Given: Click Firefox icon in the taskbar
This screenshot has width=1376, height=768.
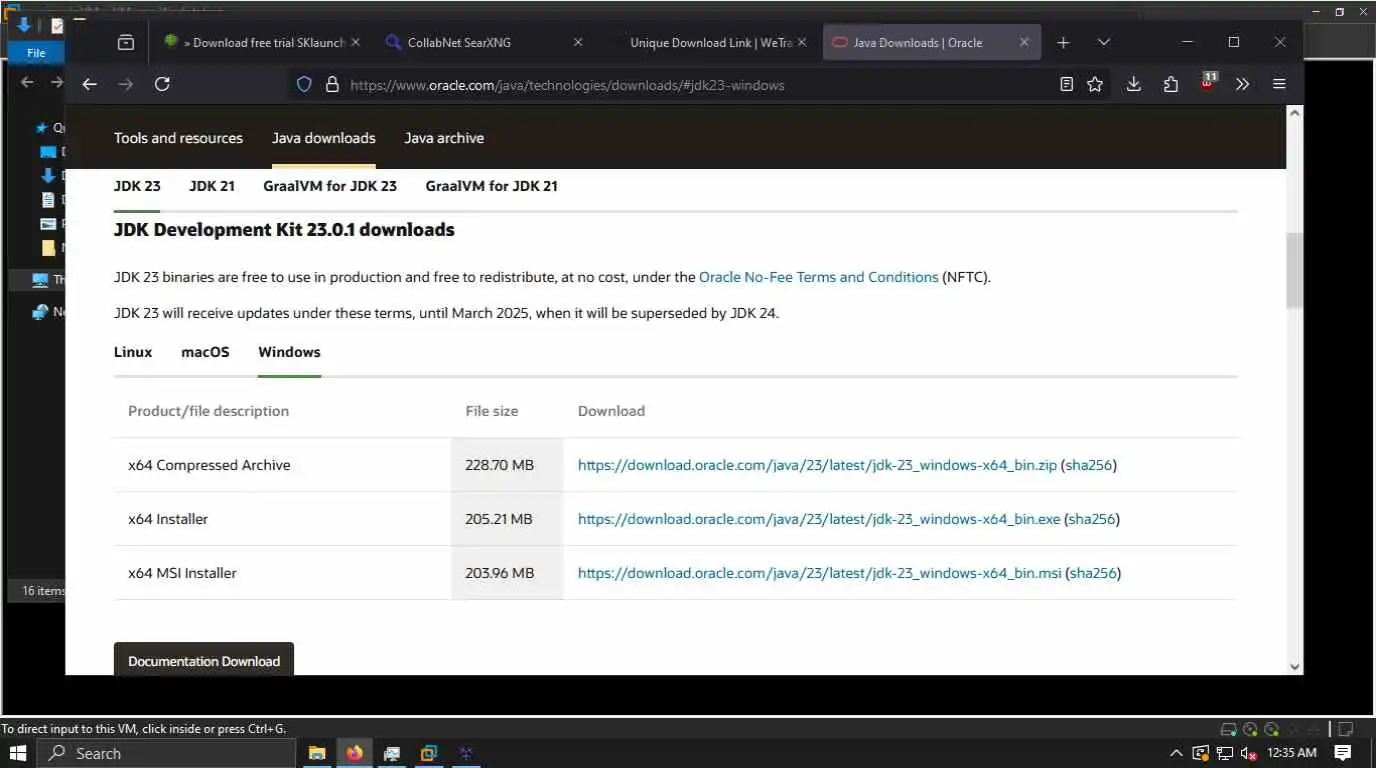Looking at the screenshot, I should [x=354, y=753].
